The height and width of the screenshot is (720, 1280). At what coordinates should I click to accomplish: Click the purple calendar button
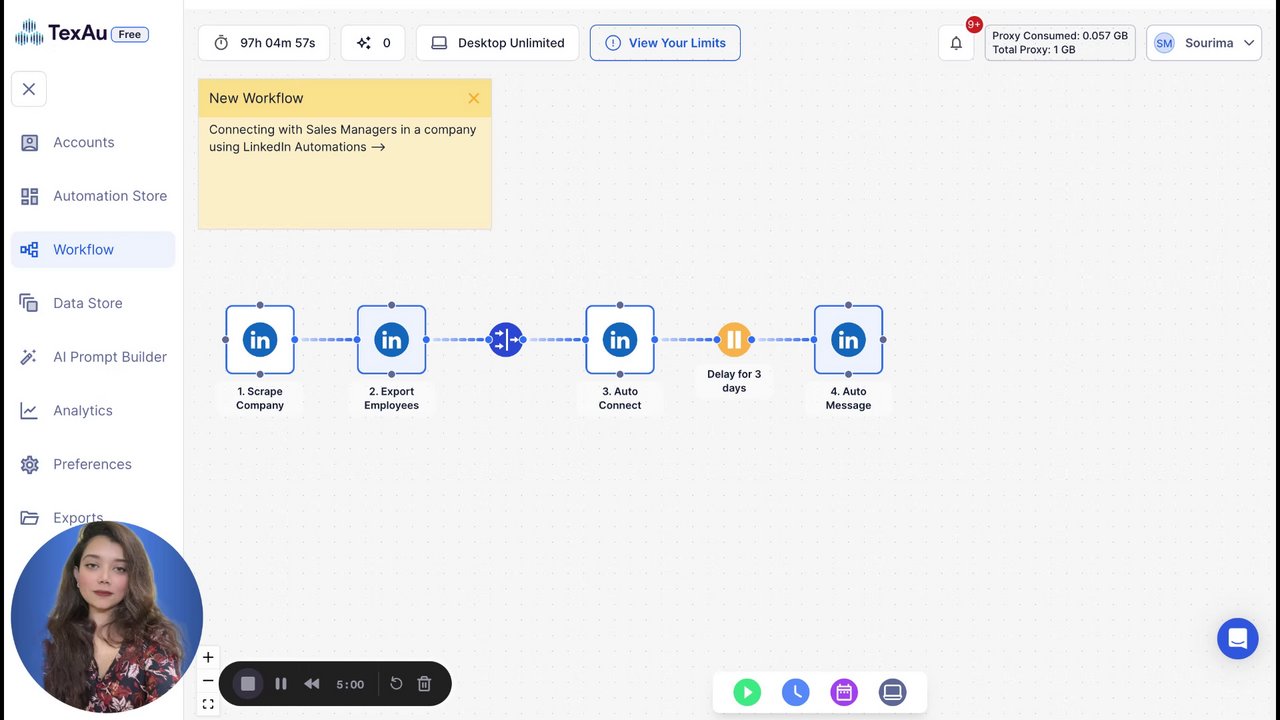(x=844, y=692)
